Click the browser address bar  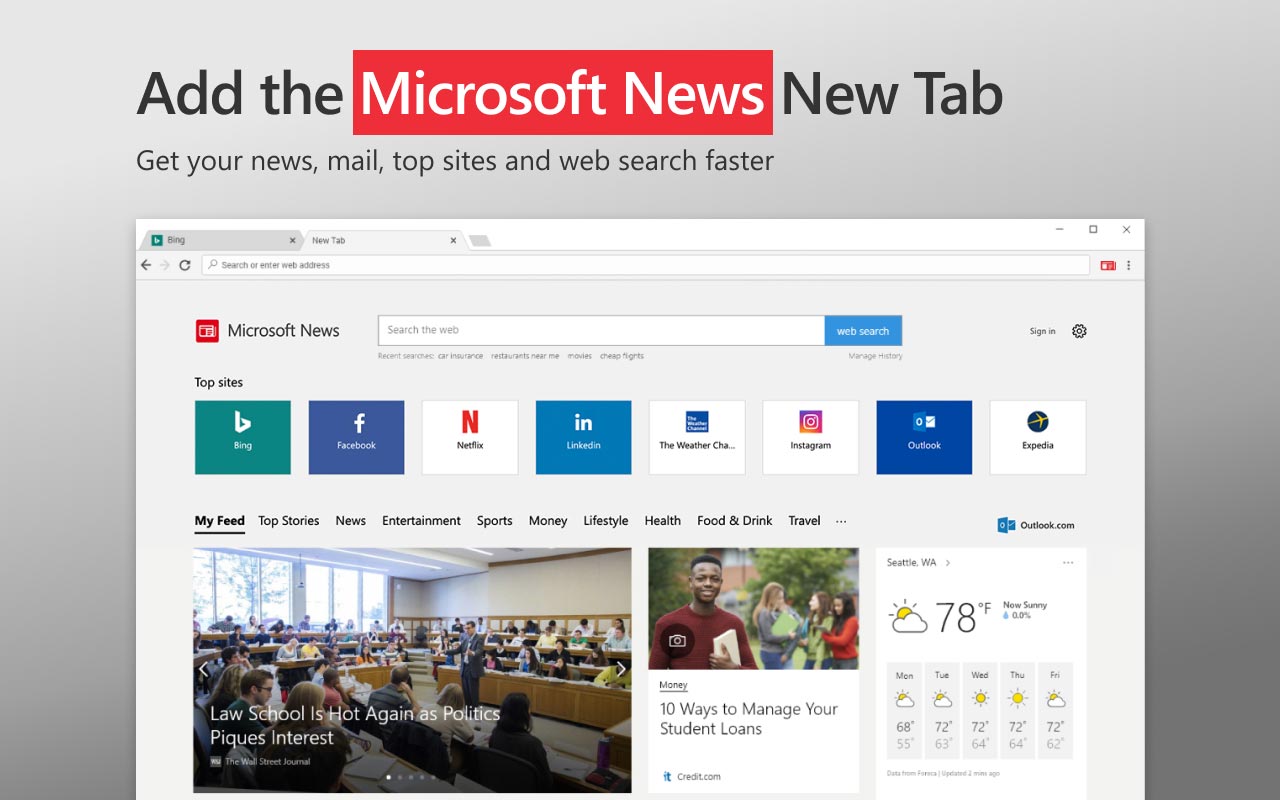point(645,265)
